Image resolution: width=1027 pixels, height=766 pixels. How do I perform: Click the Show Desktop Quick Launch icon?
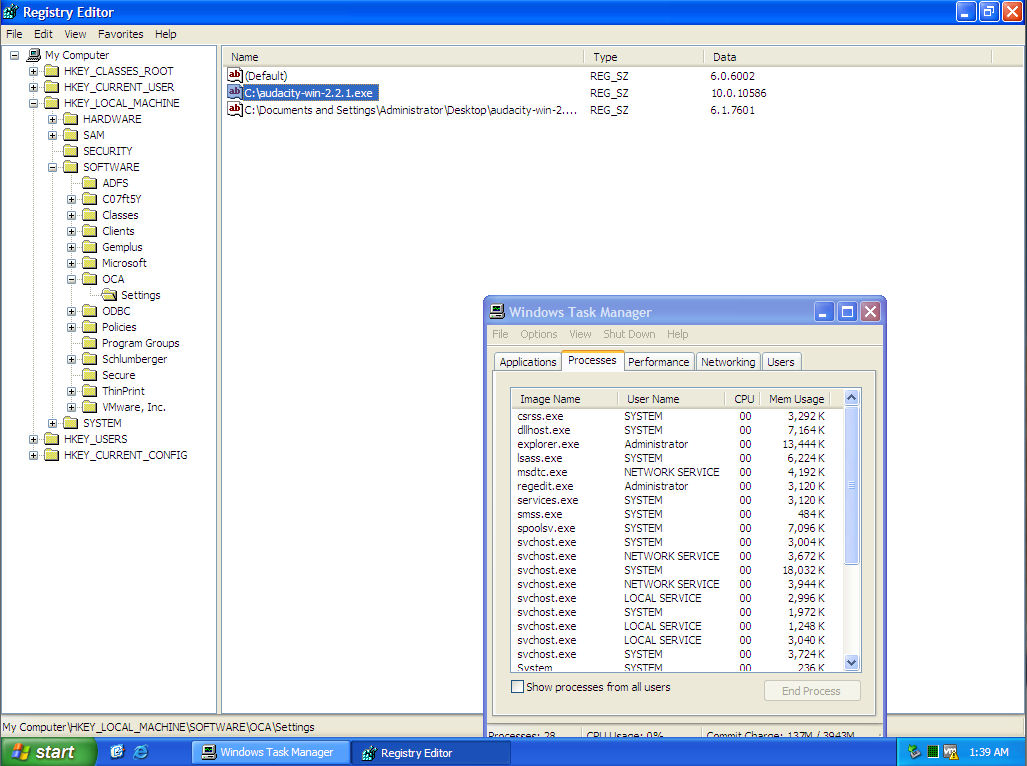tap(117, 752)
